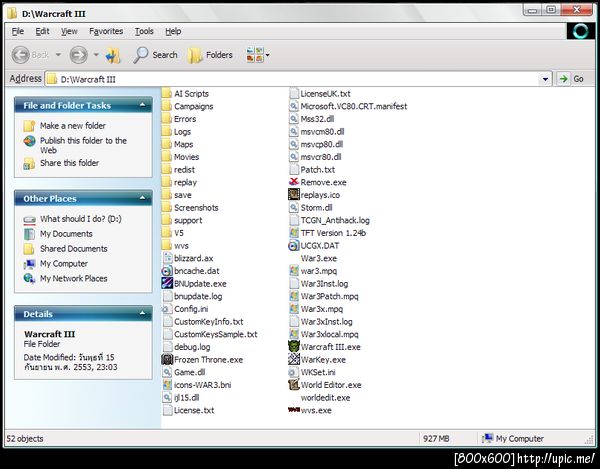Select the Maps folder
This screenshot has width=600, height=469.
(178, 144)
